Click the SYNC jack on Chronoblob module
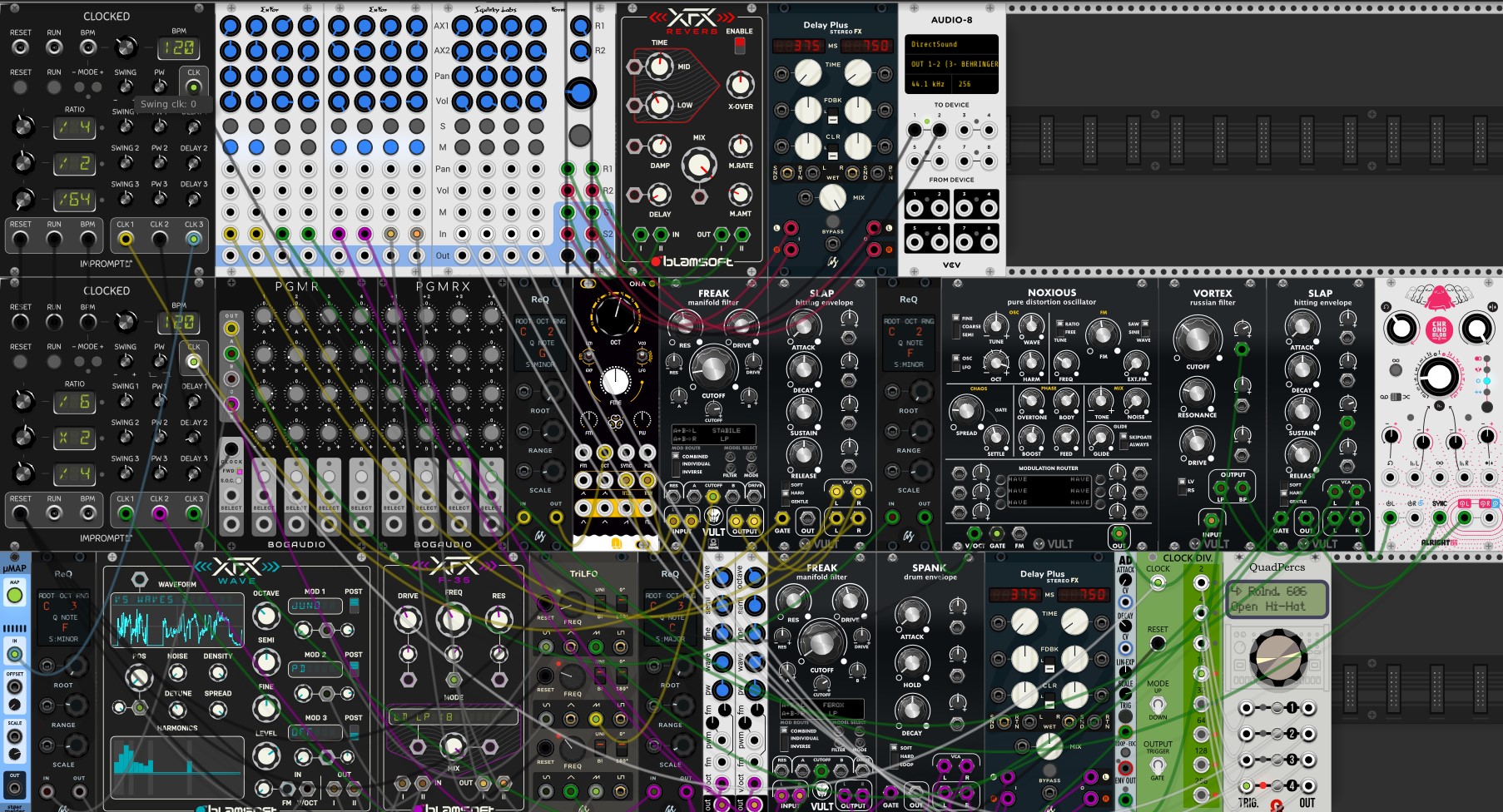 point(1440,517)
